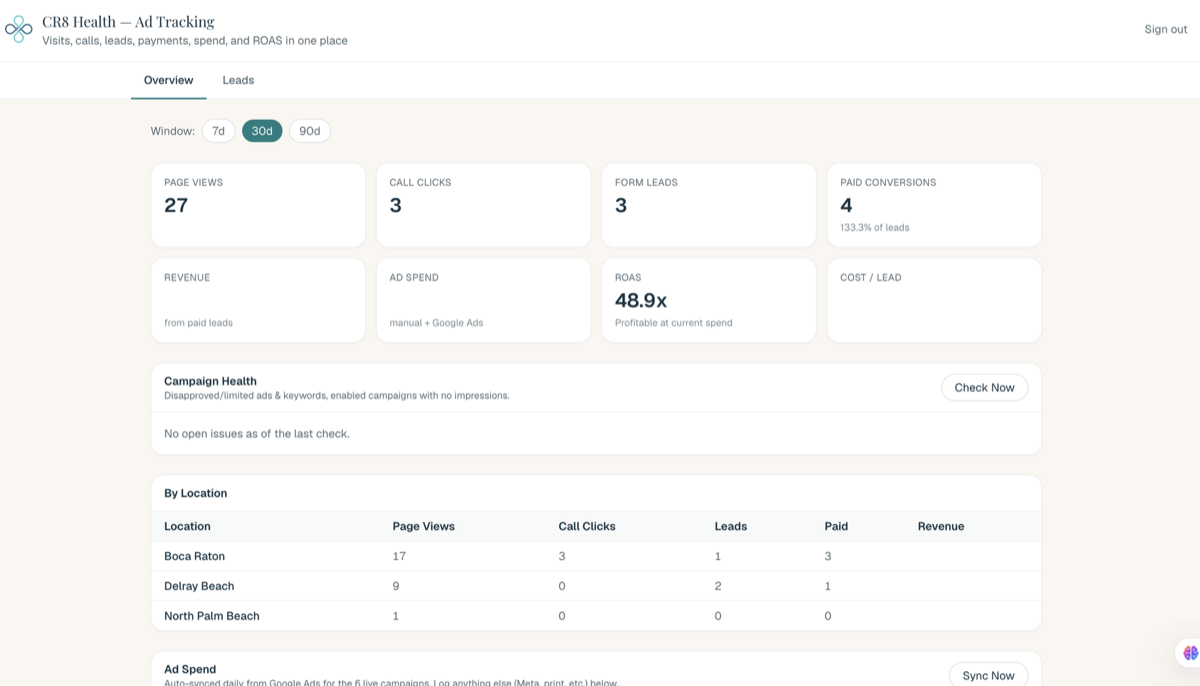Click the Campaign Health heading
This screenshot has width=1200, height=686.
pyautogui.click(x=210, y=381)
